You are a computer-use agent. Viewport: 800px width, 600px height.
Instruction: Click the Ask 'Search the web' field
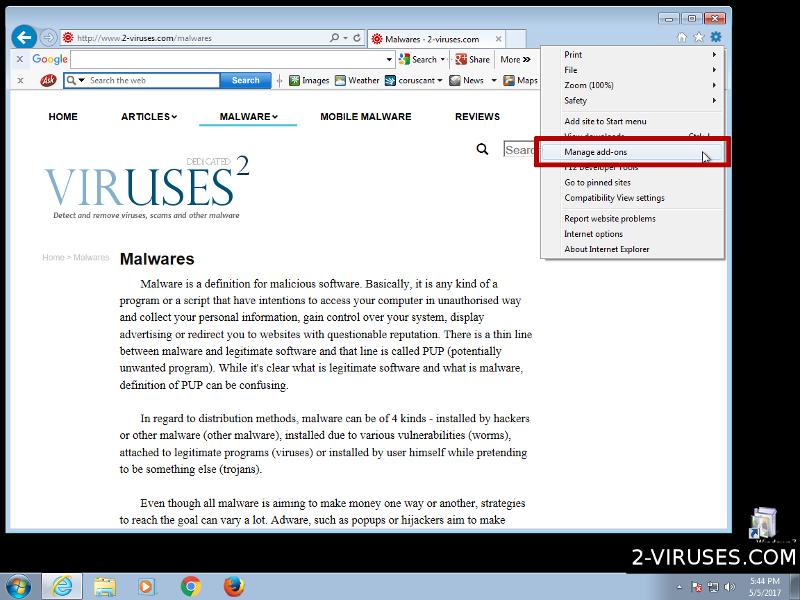point(153,80)
